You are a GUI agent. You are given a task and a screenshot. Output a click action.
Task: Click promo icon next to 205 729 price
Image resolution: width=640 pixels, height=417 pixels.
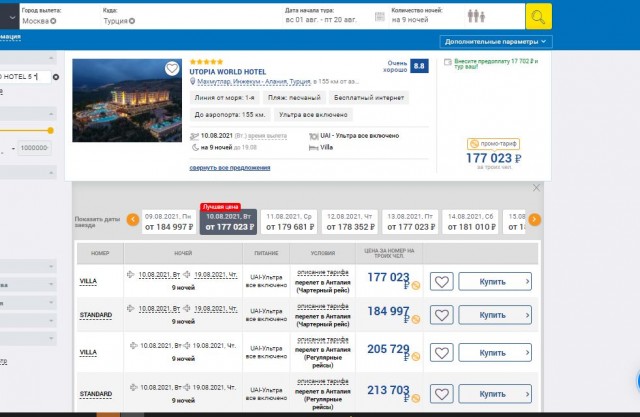416,357
